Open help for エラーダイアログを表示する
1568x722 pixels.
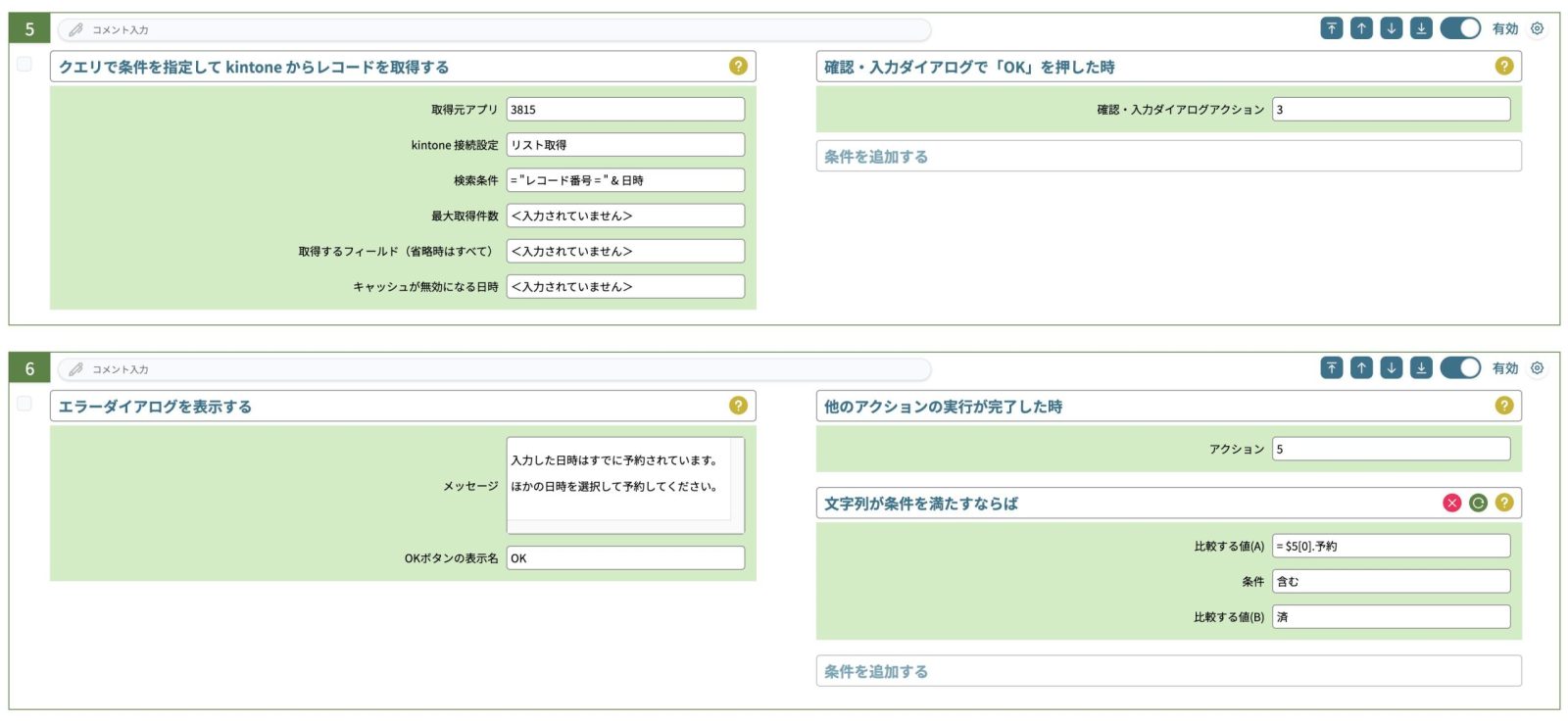click(x=738, y=406)
